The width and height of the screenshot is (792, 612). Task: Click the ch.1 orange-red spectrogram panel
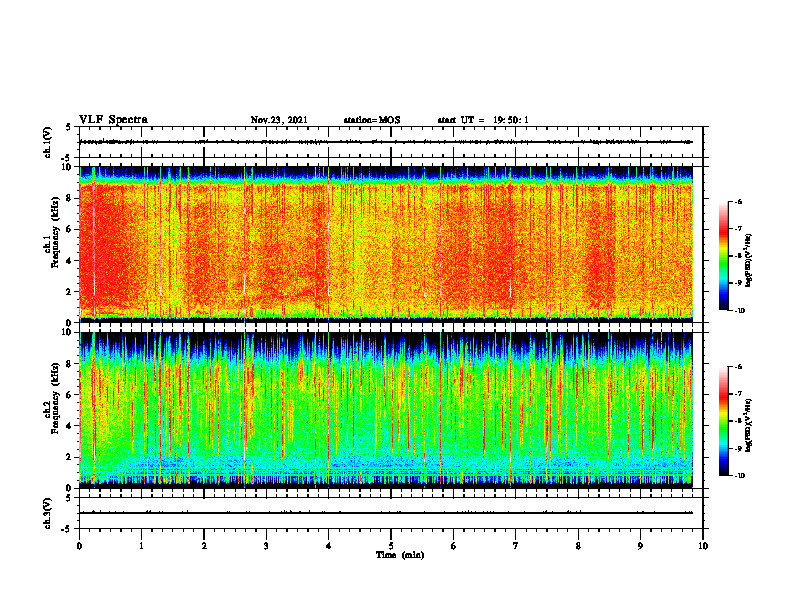click(x=386, y=244)
